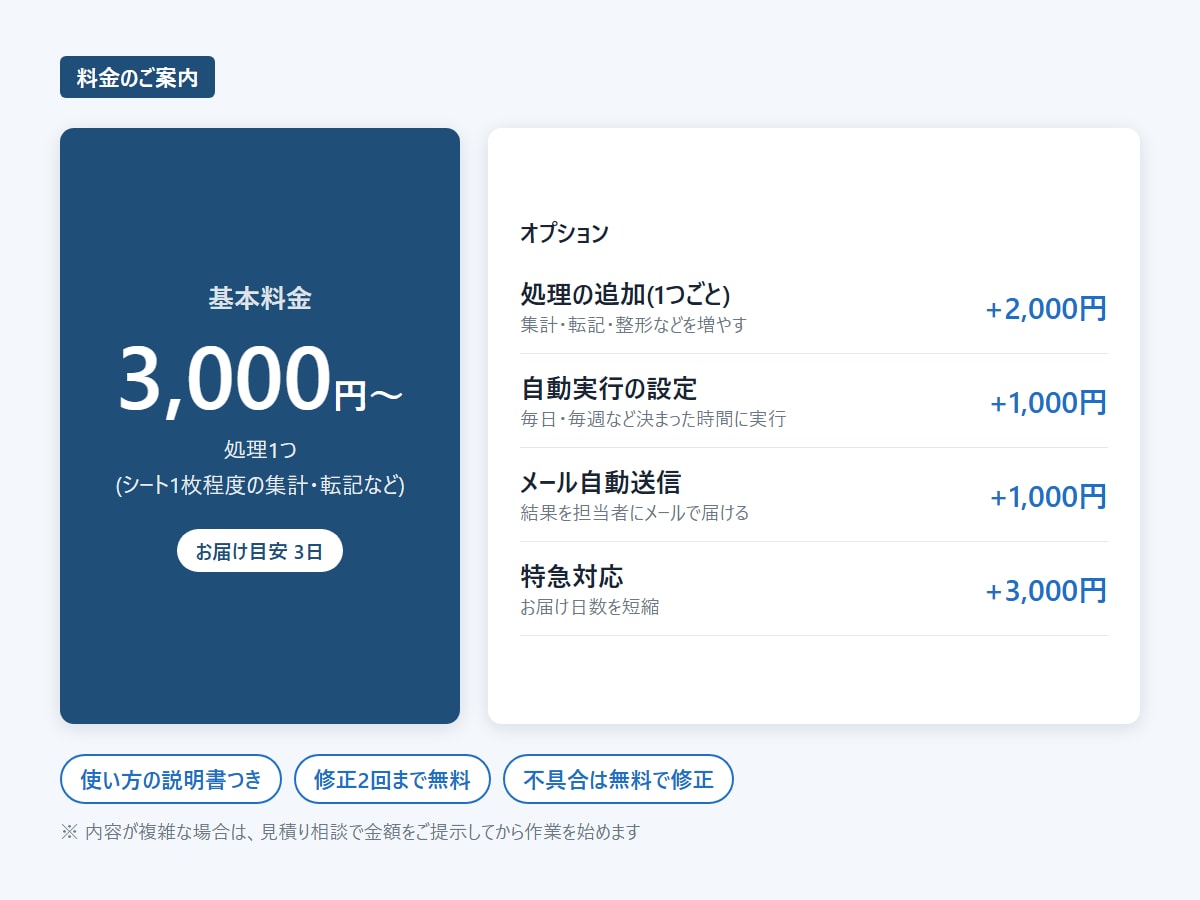This screenshot has width=1200, height=900.
Task: Click the 結果を担当者にメールで届ける description
Action: coord(634,513)
